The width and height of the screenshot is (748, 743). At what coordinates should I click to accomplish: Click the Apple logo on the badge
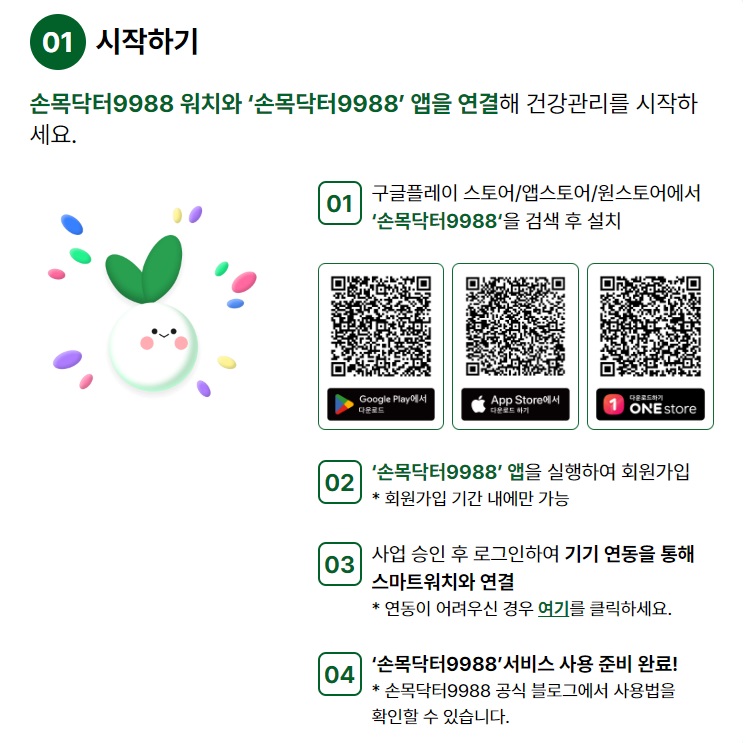tap(478, 404)
